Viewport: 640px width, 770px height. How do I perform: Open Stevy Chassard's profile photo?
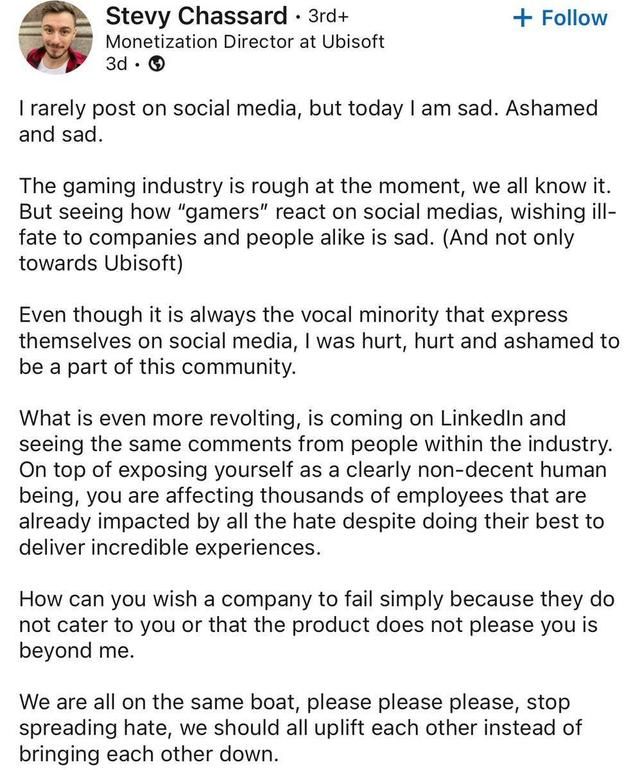coord(56,37)
